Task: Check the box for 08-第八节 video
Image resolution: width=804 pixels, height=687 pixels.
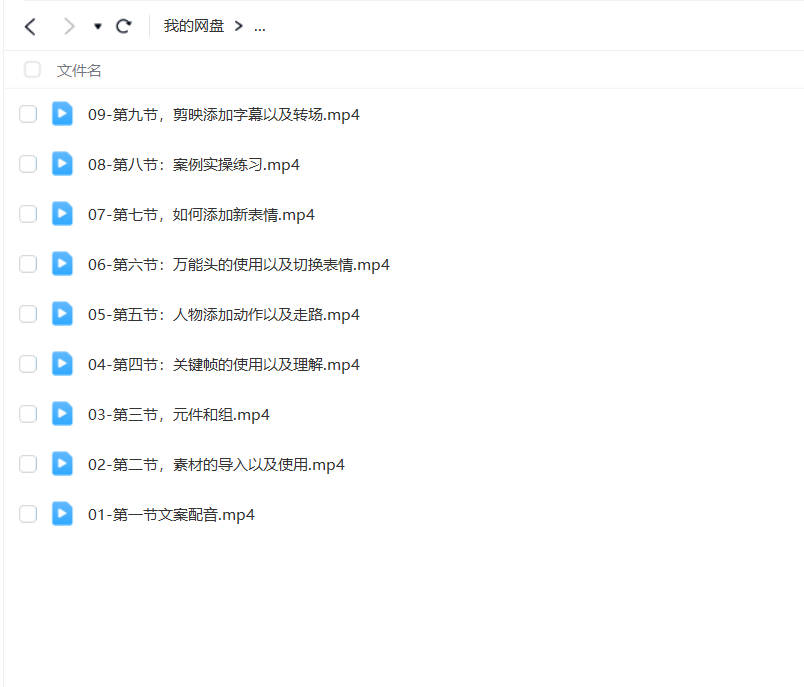Action: [x=28, y=164]
